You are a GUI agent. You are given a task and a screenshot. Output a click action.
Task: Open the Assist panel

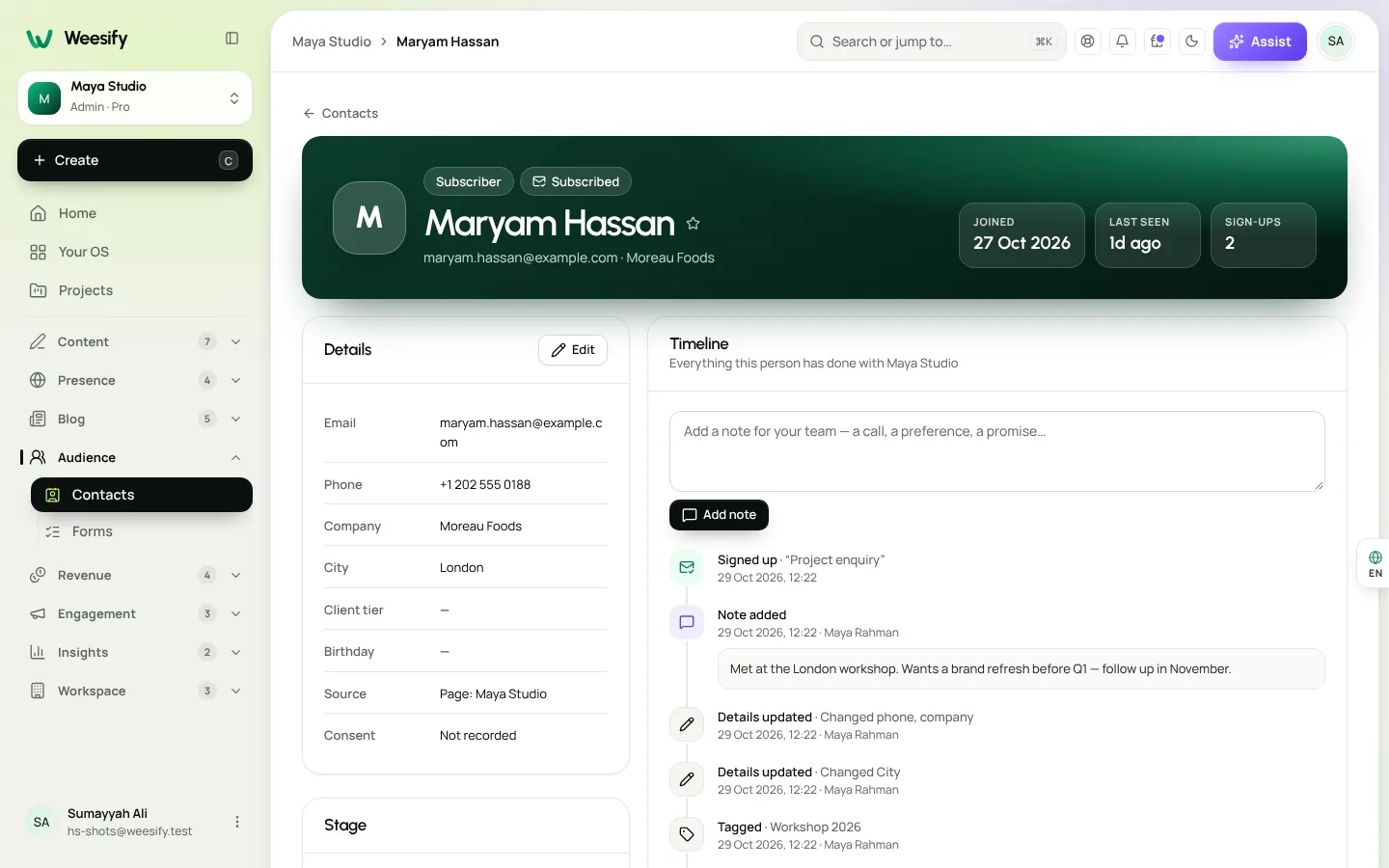[x=1260, y=41]
